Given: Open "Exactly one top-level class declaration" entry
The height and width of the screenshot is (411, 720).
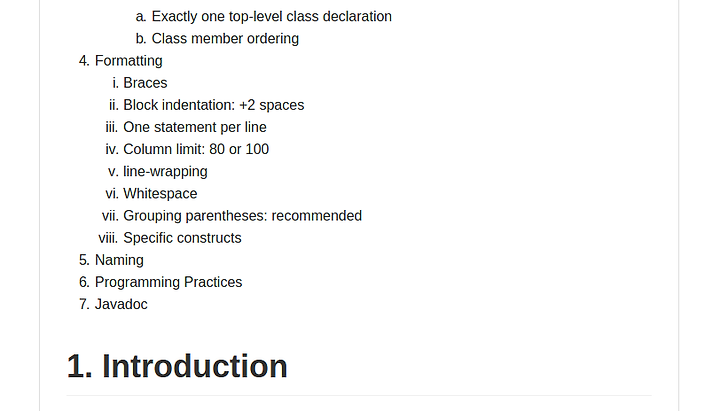Looking at the screenshot, I should click(x=271, y=17).
